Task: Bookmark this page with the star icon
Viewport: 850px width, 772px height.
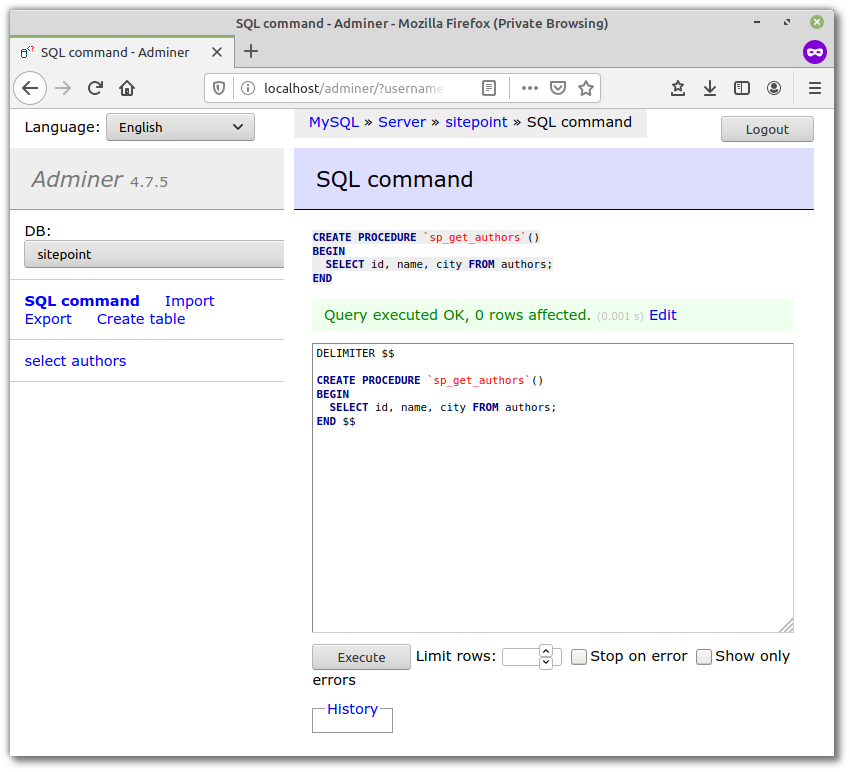Action: [x=586, y=88]
